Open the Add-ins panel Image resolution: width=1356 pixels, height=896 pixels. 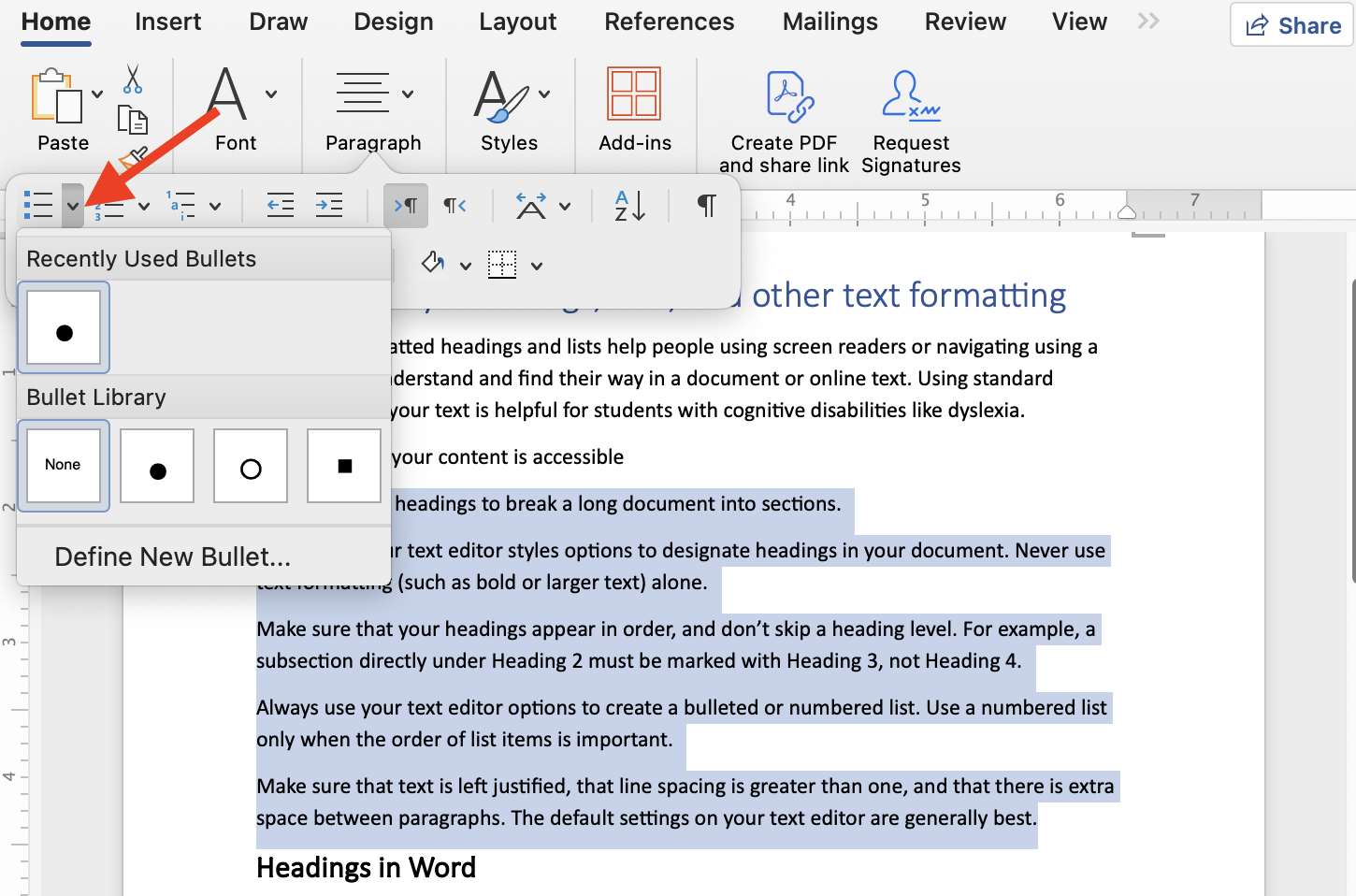[634, 94]
